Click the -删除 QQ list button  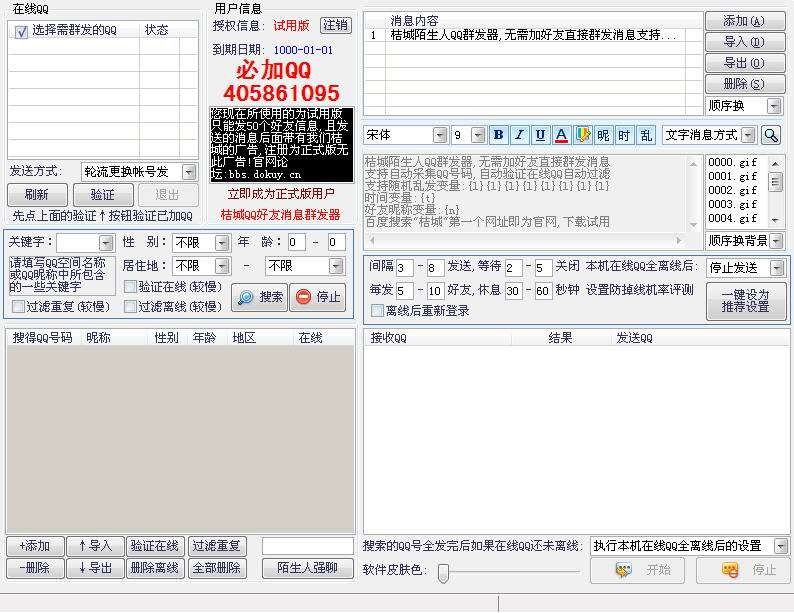[x=35, y=568]
